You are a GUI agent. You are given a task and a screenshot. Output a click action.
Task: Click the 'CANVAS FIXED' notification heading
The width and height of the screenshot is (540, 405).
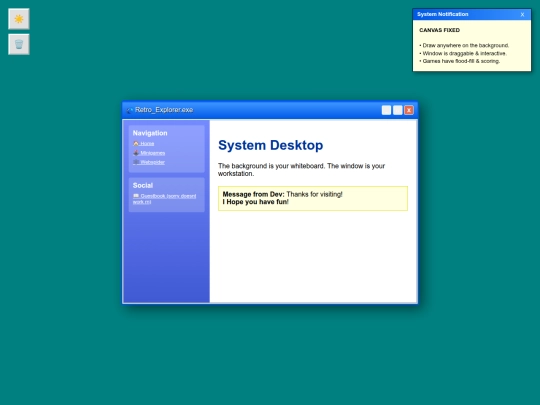439,30
